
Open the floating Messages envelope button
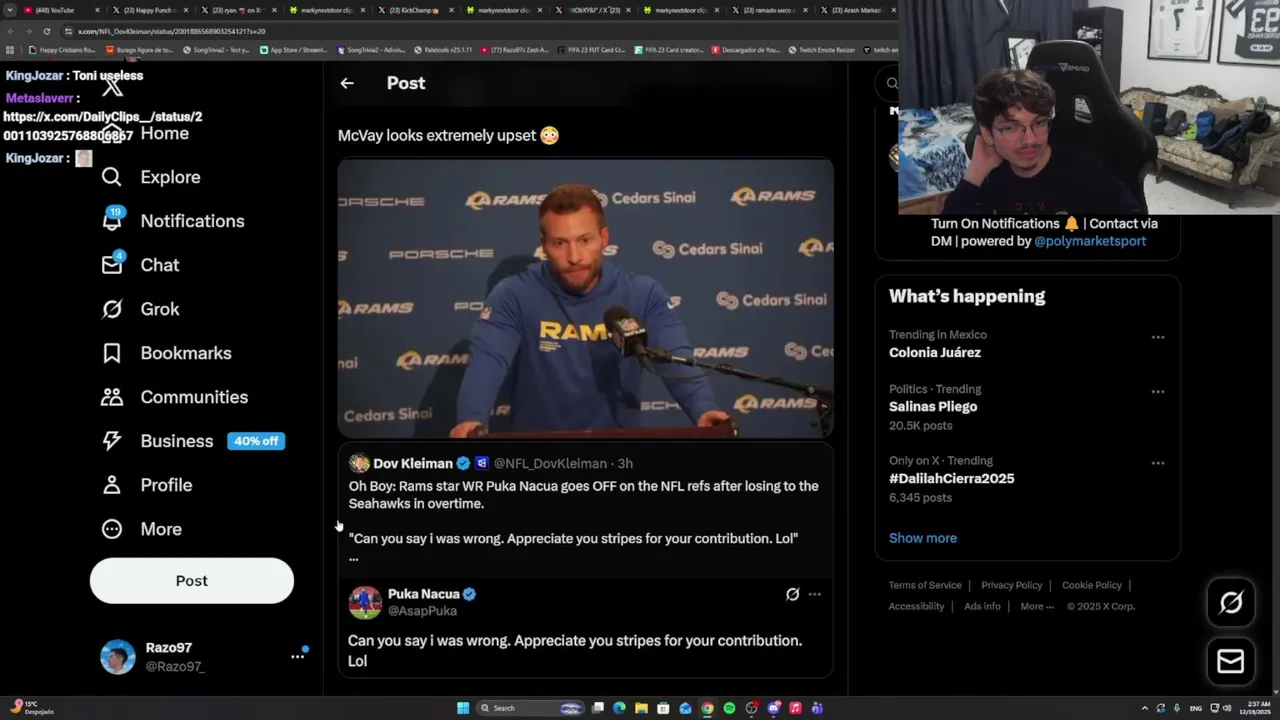(x=1231, y=661)
